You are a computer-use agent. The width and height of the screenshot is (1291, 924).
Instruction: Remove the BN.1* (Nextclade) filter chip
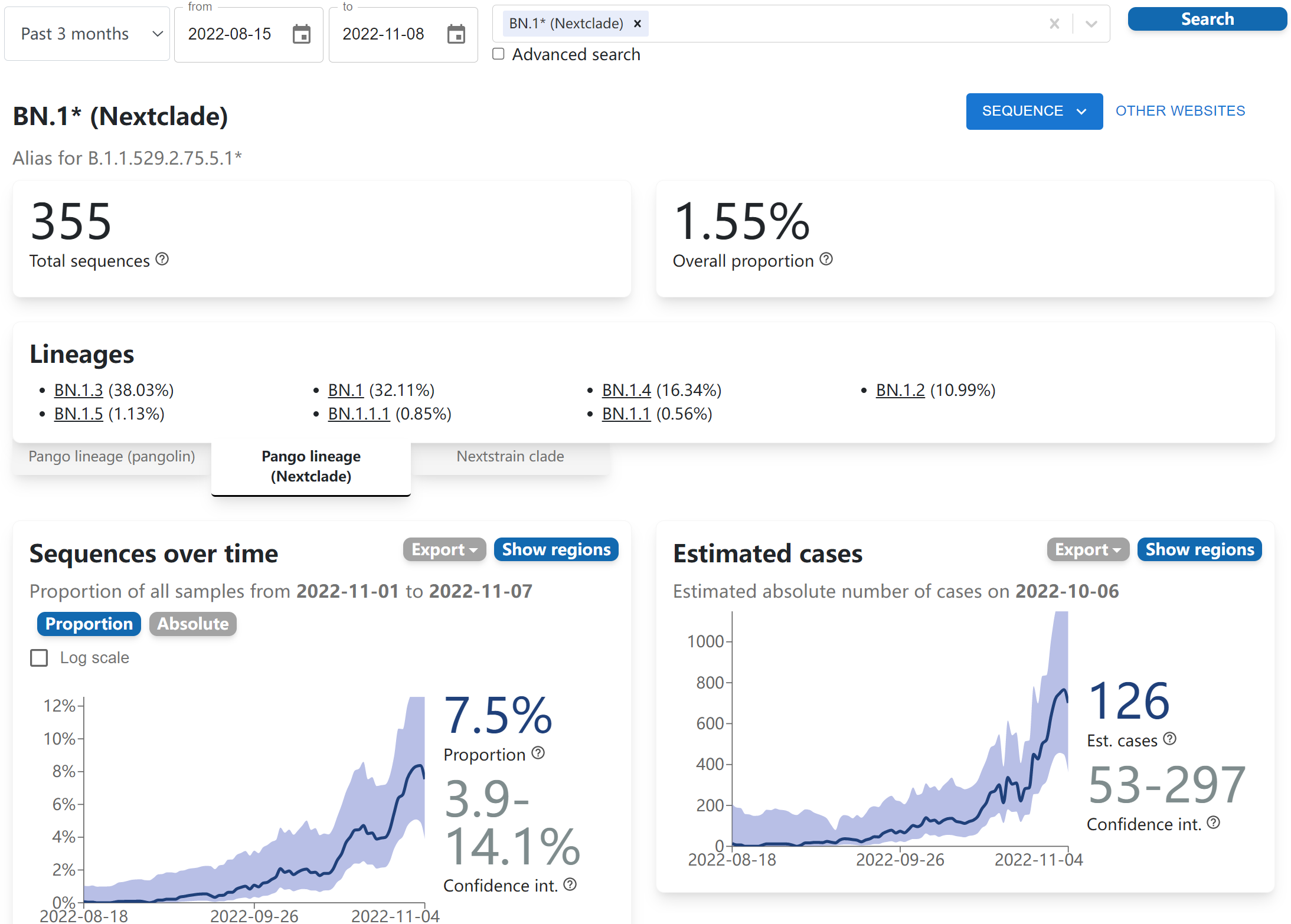638,24
